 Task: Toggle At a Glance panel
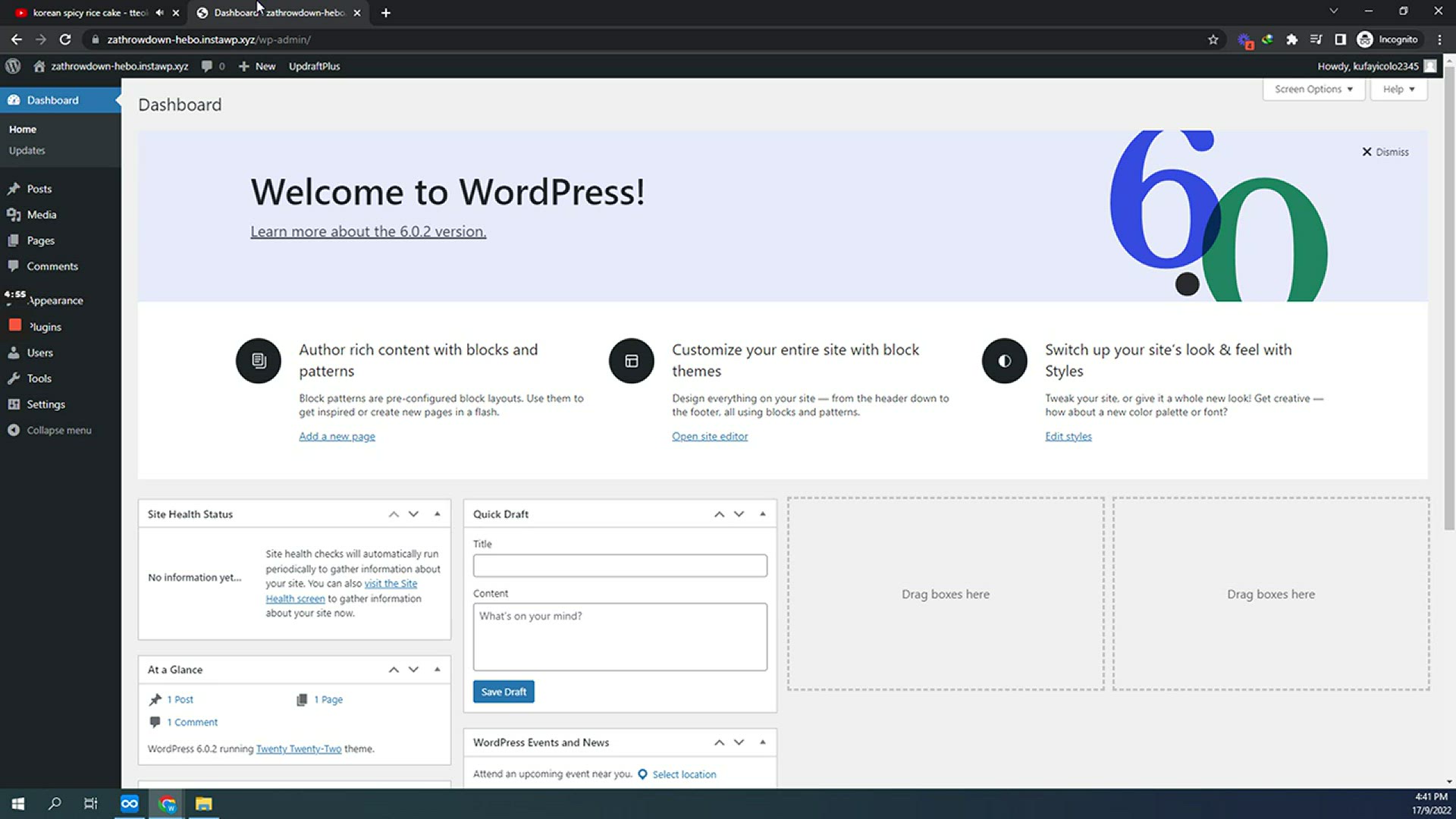438,670
